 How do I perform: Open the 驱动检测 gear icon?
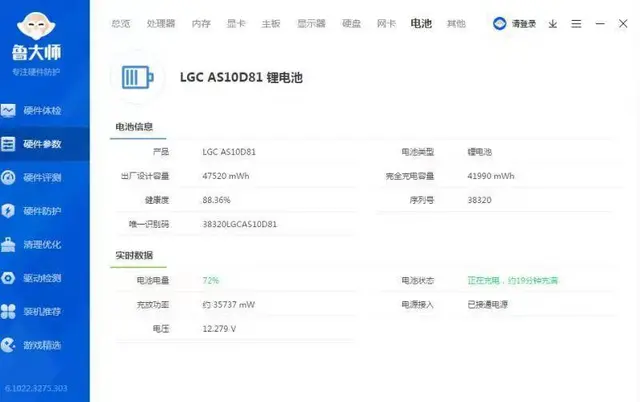pos(8,278)
